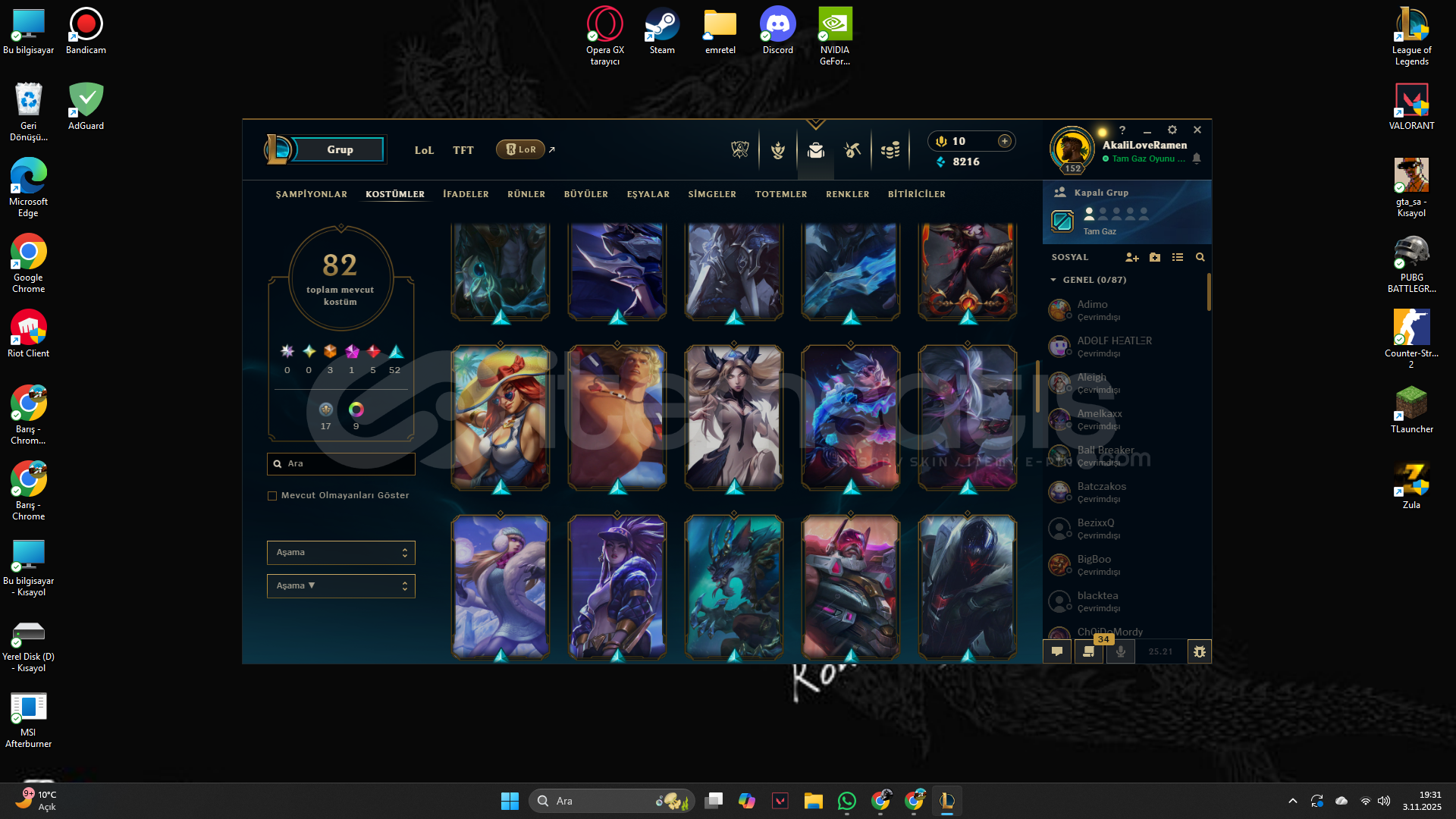Open the first Aşama dropdown

(340, 553)
